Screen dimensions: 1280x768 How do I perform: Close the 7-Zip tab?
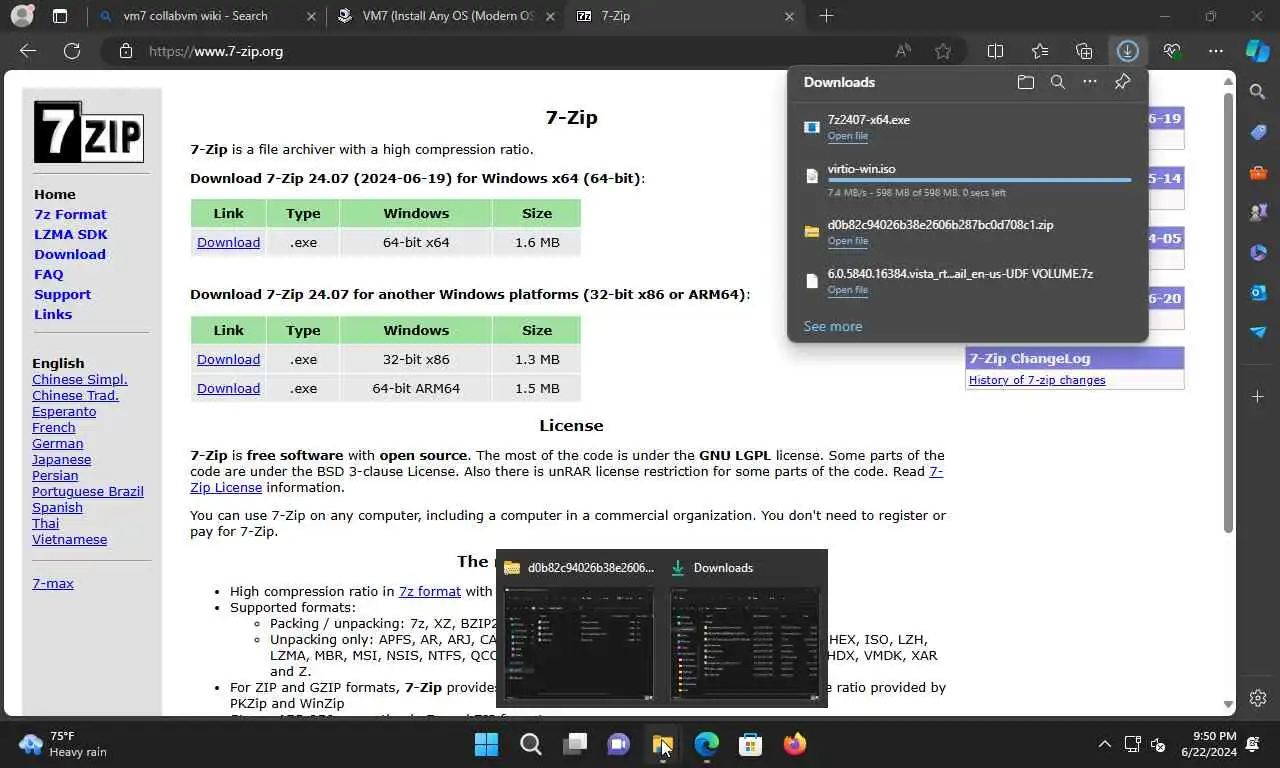click(790, 16)
